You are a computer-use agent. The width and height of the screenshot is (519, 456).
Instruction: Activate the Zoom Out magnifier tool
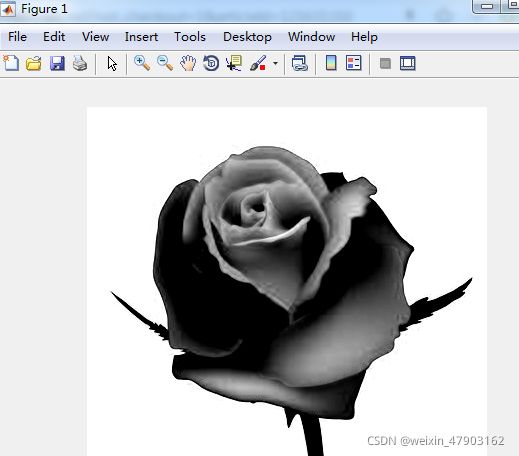click(x=165, y=63)
